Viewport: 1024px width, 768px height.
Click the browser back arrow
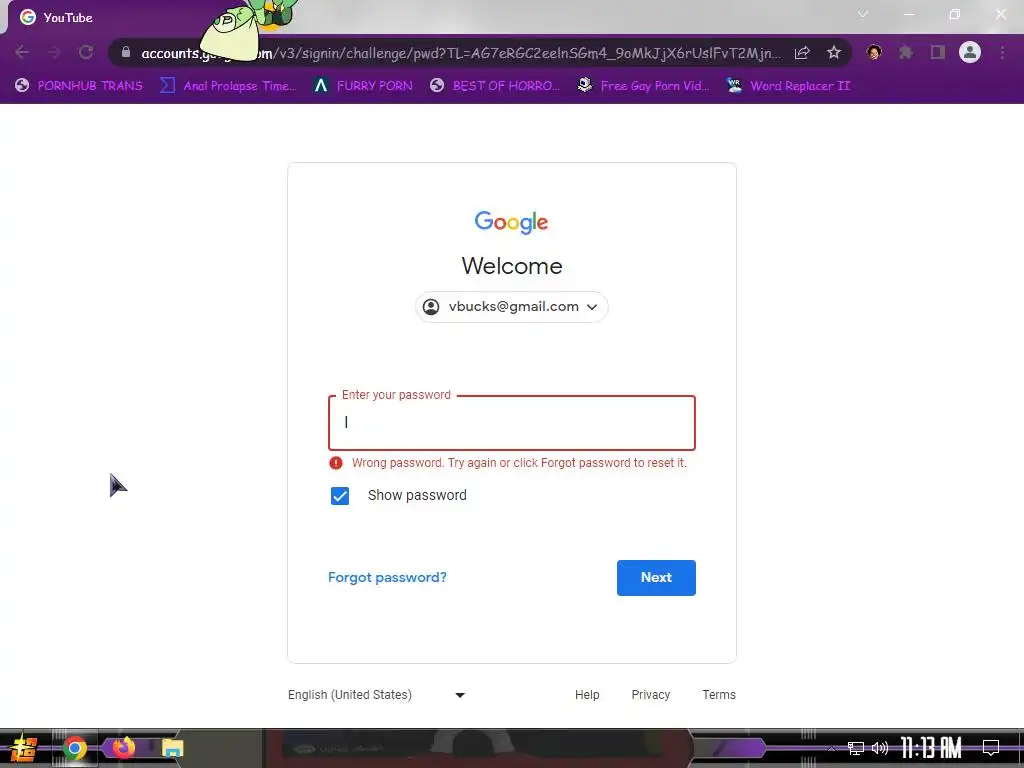tap(22, 52)
